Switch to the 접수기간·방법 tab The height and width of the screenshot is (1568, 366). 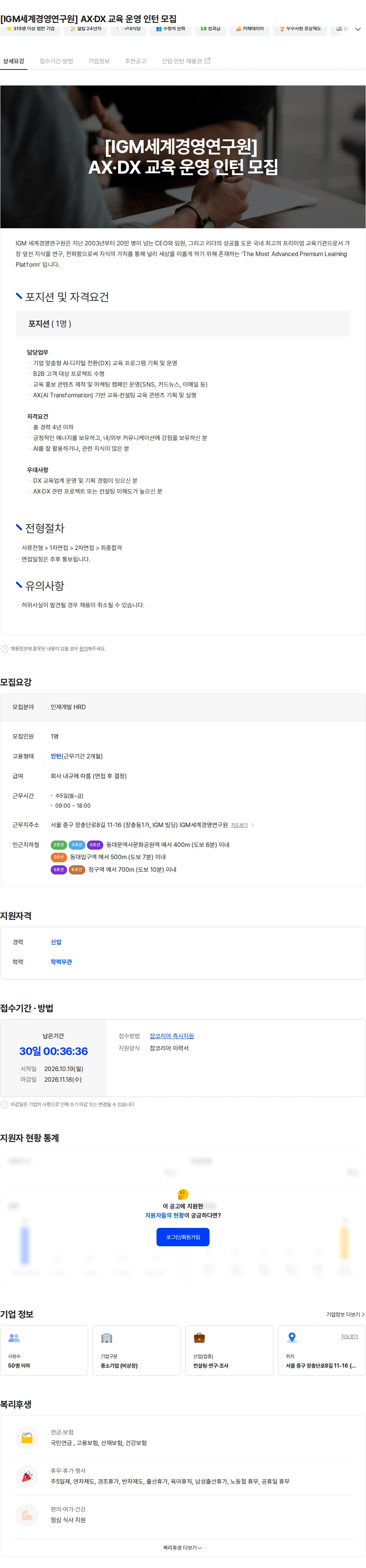point(56,61)
